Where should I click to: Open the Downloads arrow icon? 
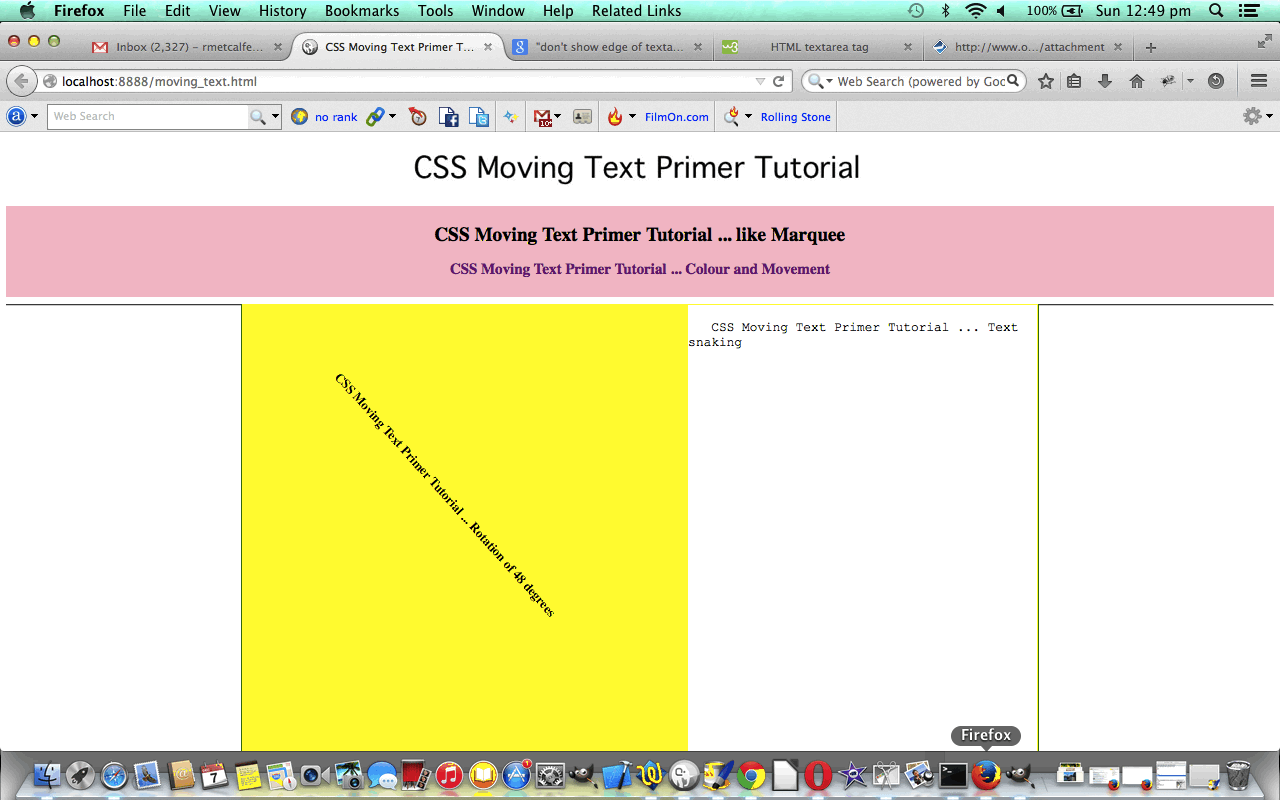[x=1105, y=81]
